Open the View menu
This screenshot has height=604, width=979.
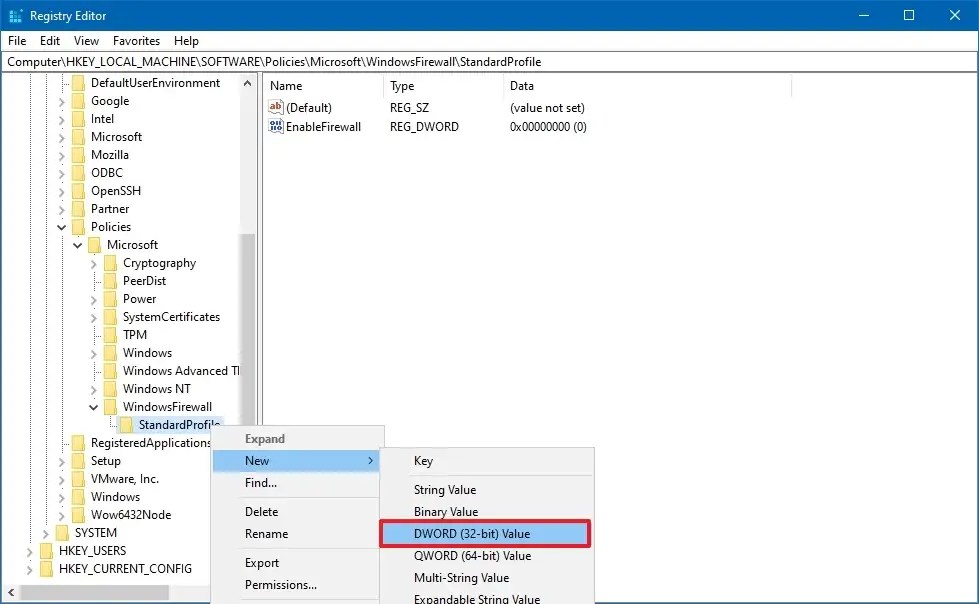tap(86, 41)
